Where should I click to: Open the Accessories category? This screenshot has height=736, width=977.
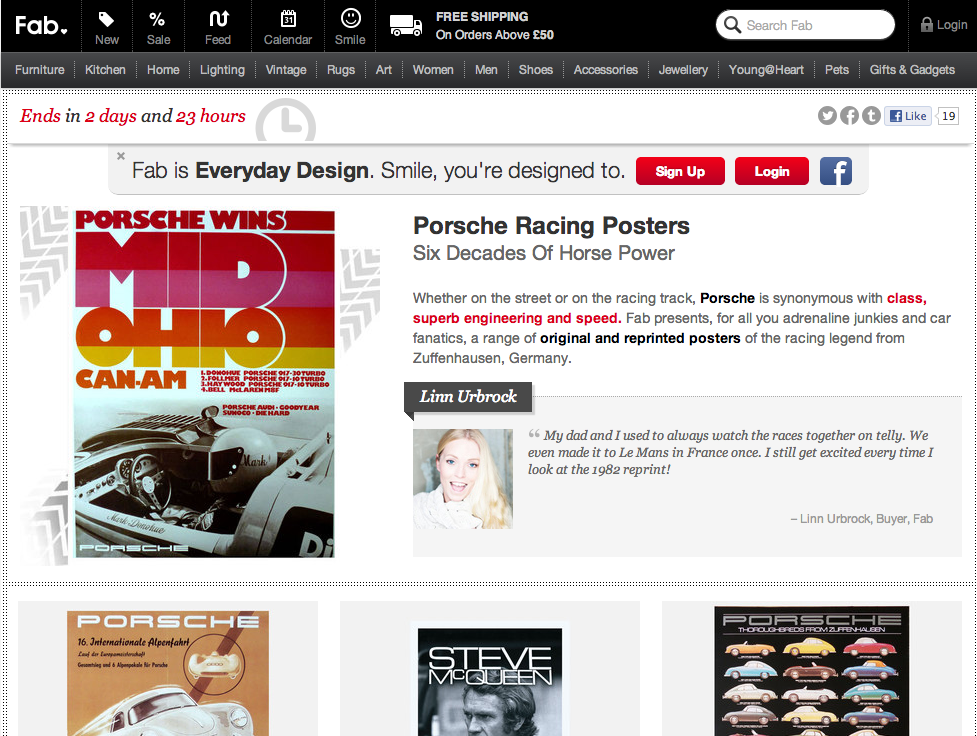(606, 70)
